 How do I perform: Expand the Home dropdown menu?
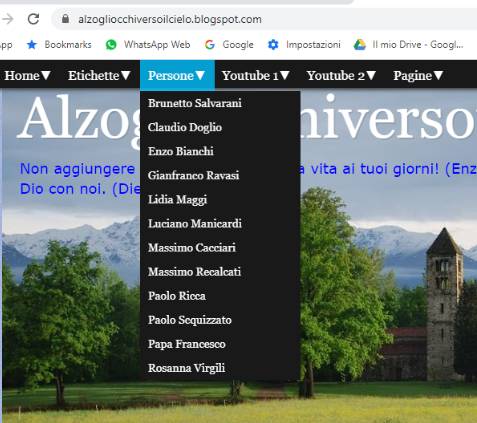(x=27, y=75)
